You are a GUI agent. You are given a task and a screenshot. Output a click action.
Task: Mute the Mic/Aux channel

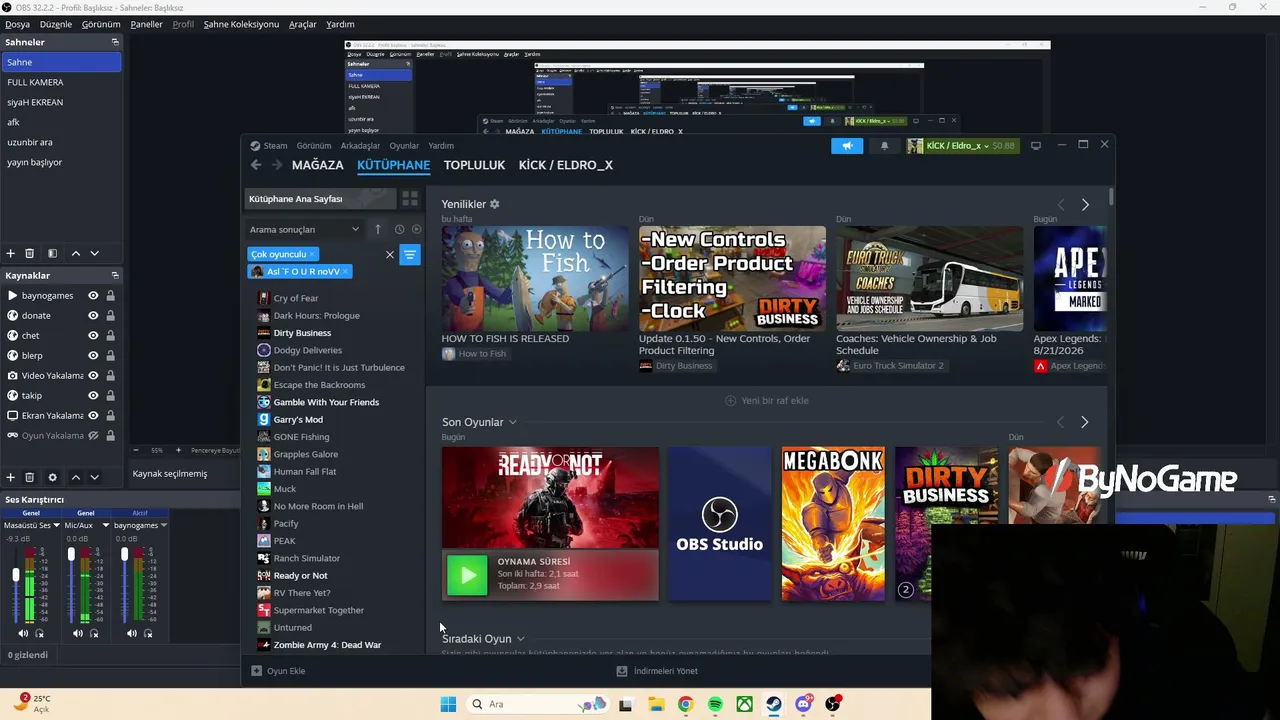tap(78, 633)
